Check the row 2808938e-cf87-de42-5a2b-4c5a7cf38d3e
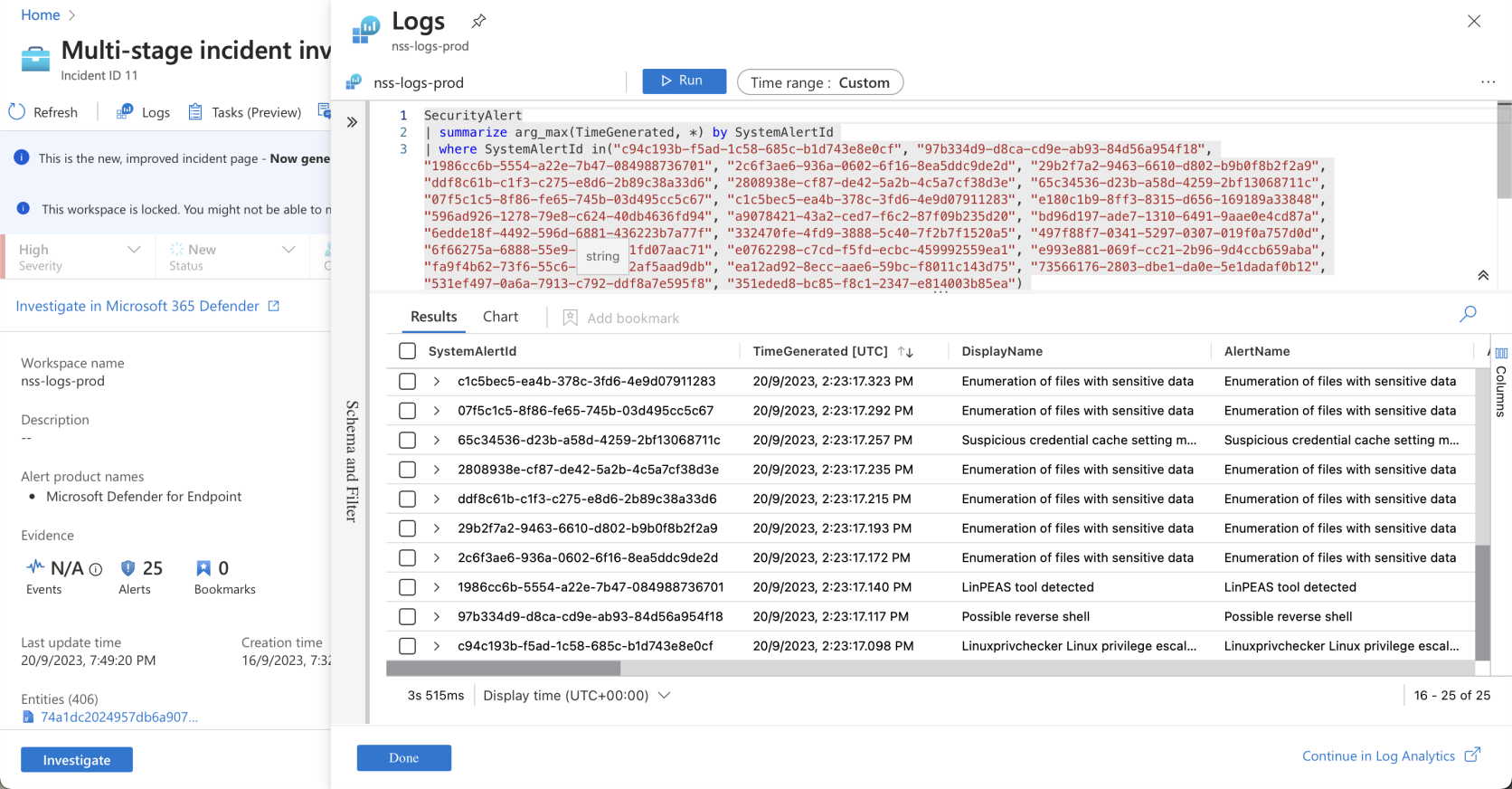1512x789 pixels. click(408, 470)
